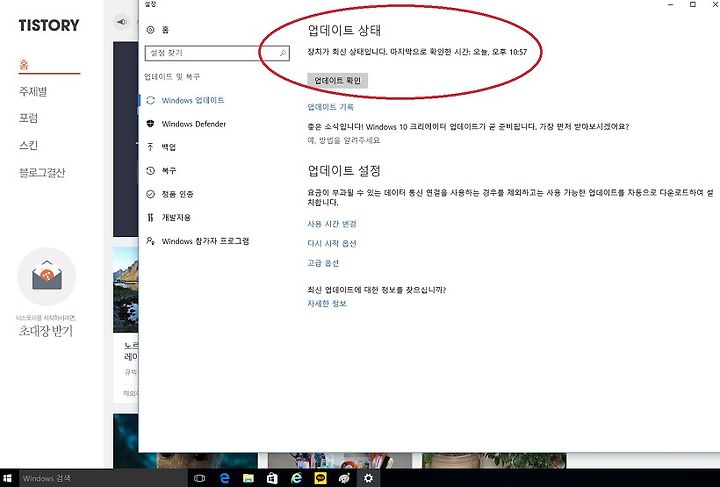Open 고급 옵션 link

coord(323,263)
